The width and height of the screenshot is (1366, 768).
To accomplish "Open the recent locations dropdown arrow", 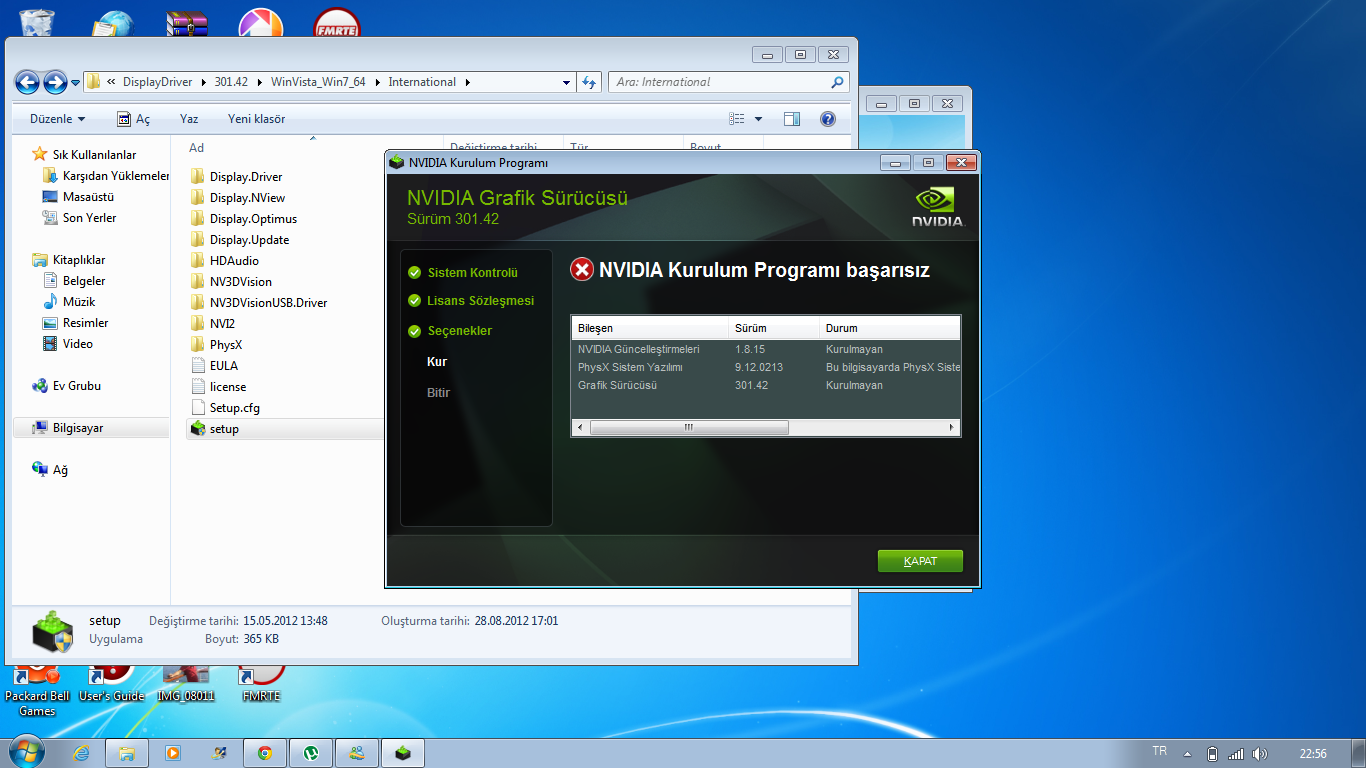I will pyautogui.click(x=75, y=83).
